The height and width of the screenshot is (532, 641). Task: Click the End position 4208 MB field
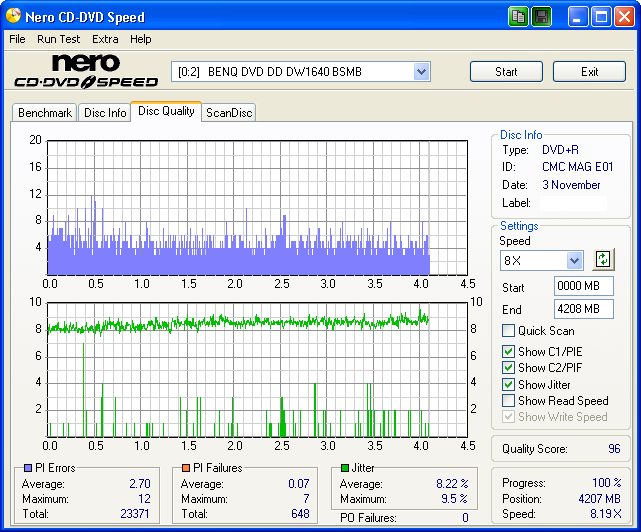583,309
